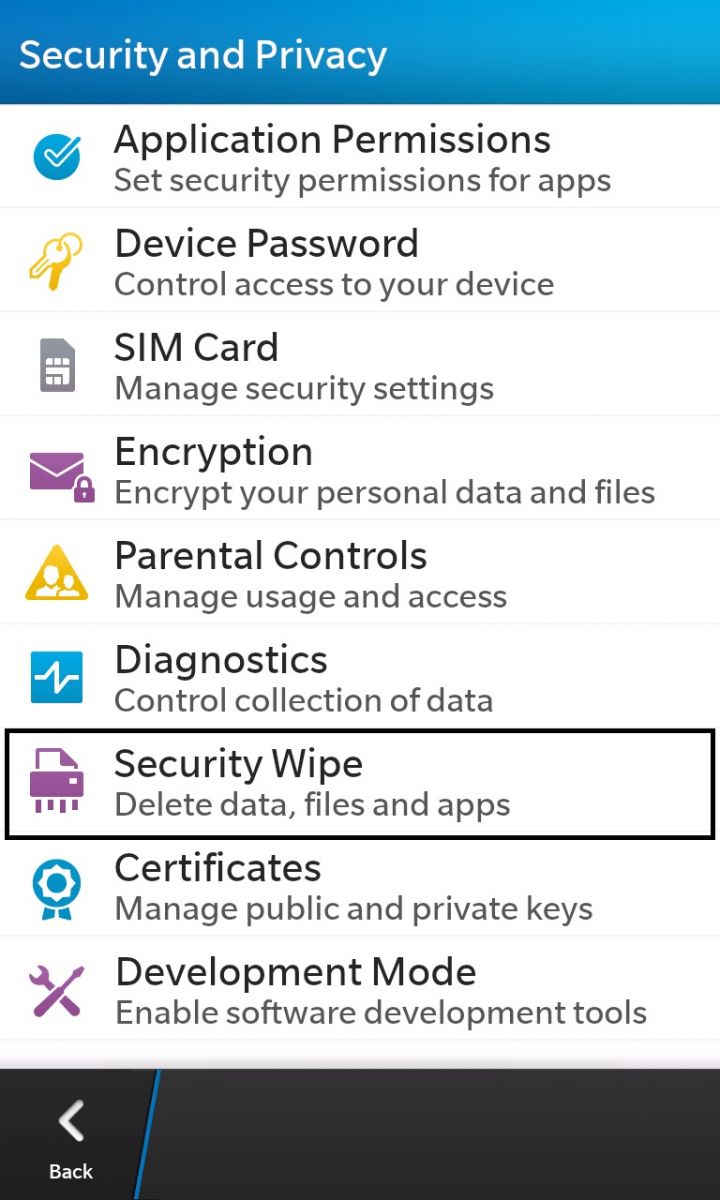Viewport: 720px width, 1200px height.
Task: Go back using the Back button
Action: 71,1135
